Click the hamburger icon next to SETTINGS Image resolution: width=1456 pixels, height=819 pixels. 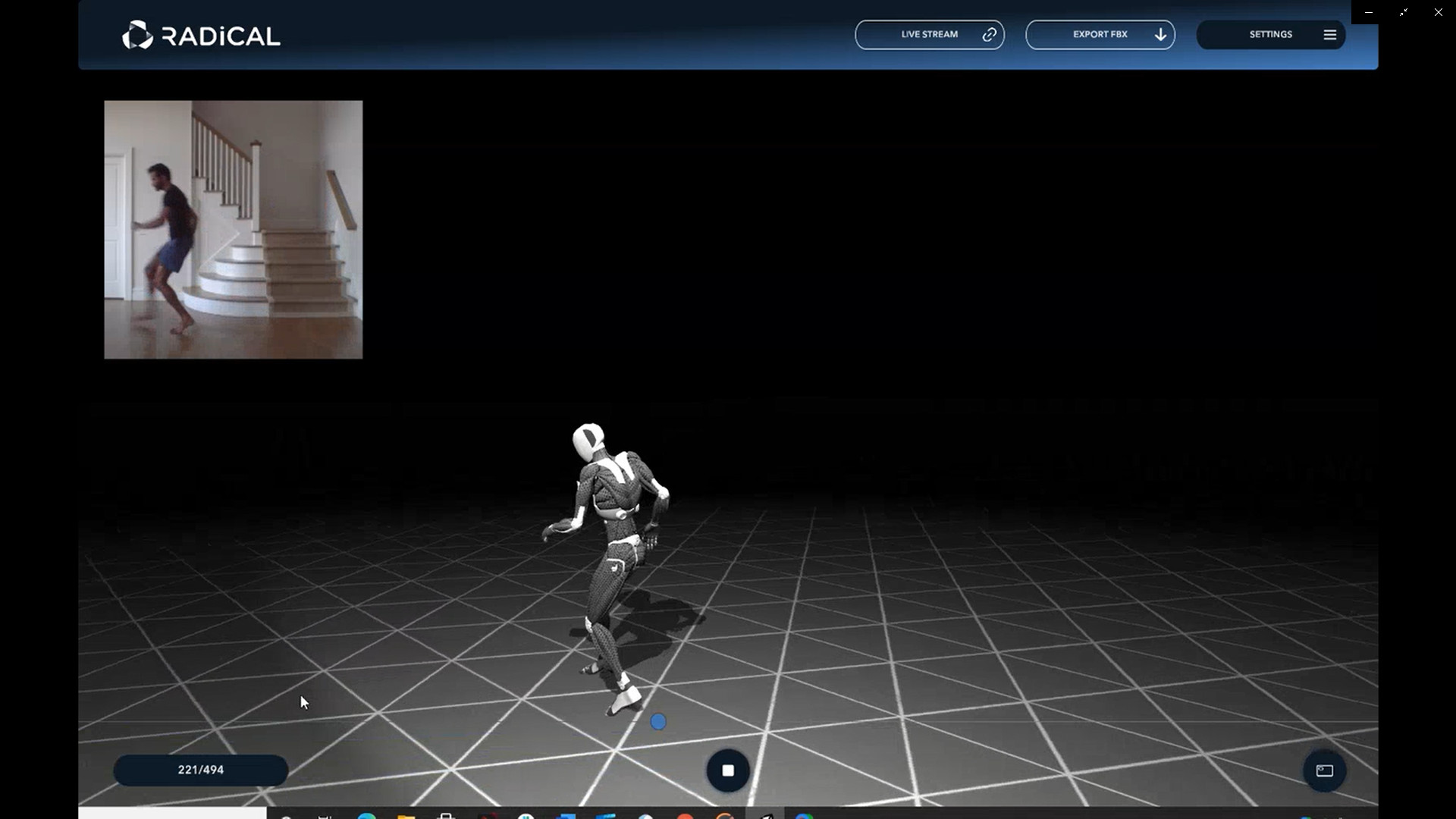pyautogui.click(x=1329, y=34)
